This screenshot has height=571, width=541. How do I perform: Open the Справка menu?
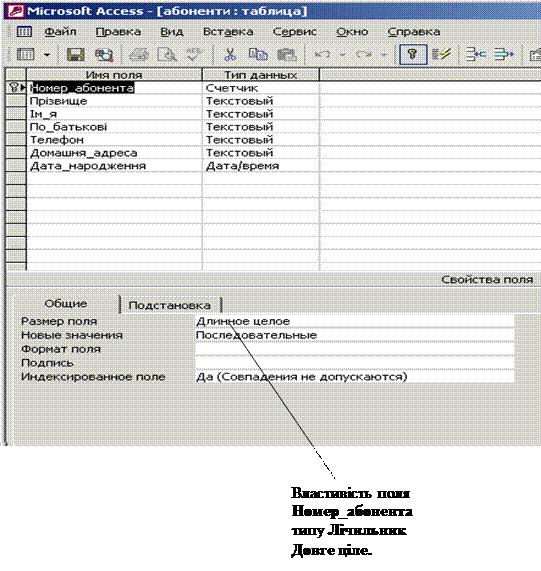point(414,32)
